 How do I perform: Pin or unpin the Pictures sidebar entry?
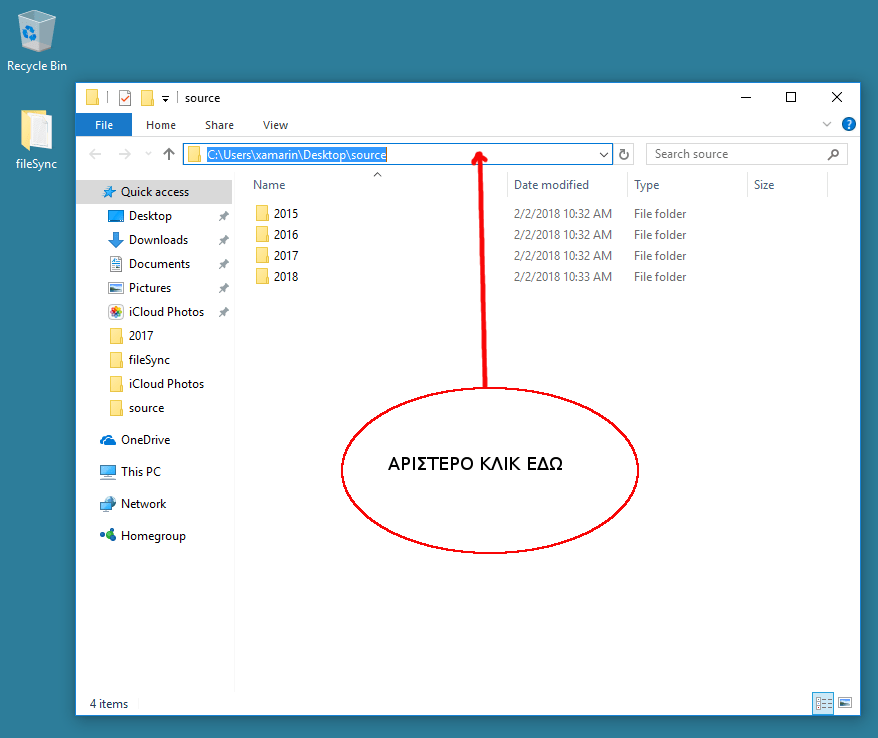coord(225,287)
